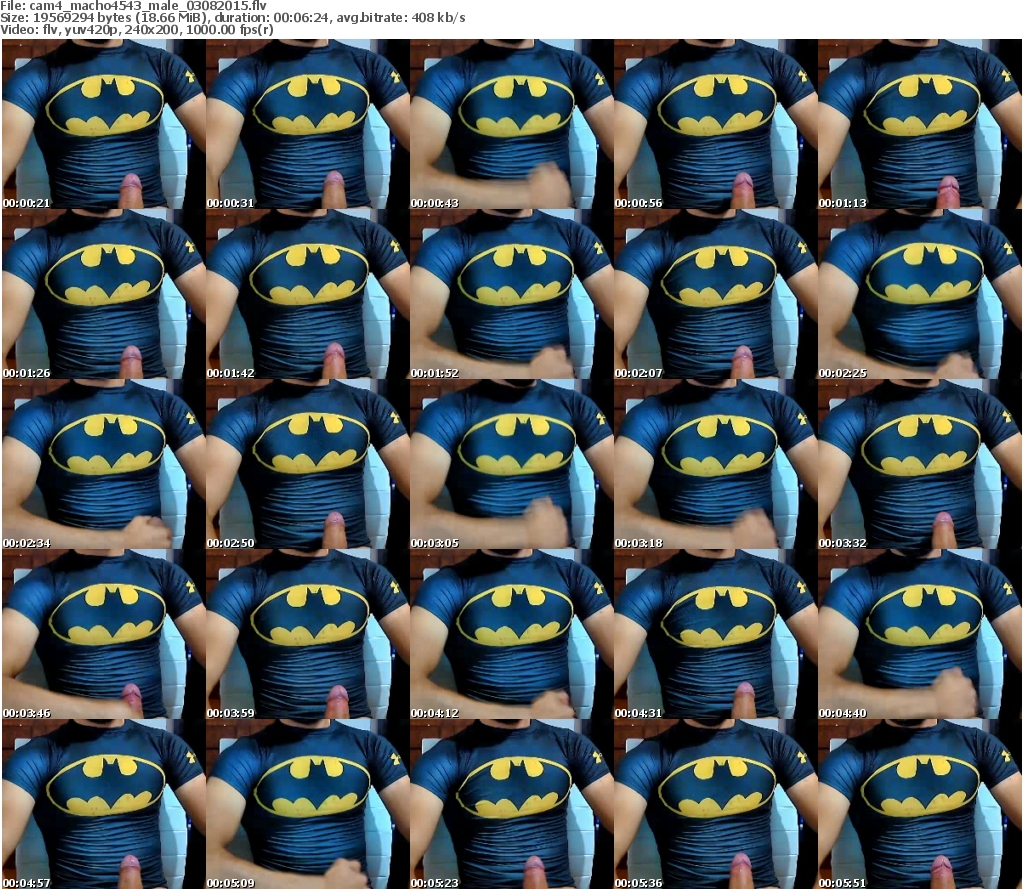Click the 'Size: 19569294 bytes' info line
This screenshot has width=1024, height=889.
click(x=232, y=18)
